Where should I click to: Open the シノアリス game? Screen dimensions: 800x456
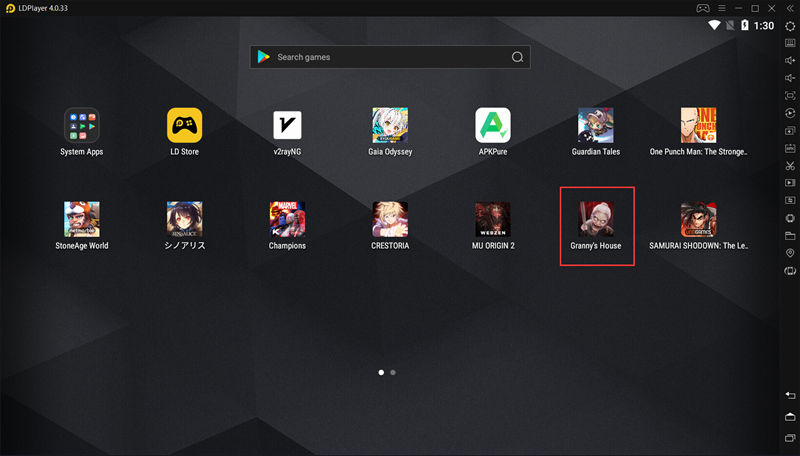pos(185,219)
